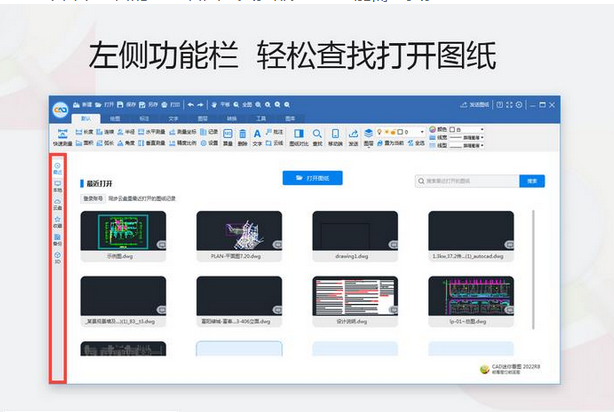Expand the 线型 line type dropdown
Image resolution: width=614 pixels, height=412 pixels.
[482, 145]
